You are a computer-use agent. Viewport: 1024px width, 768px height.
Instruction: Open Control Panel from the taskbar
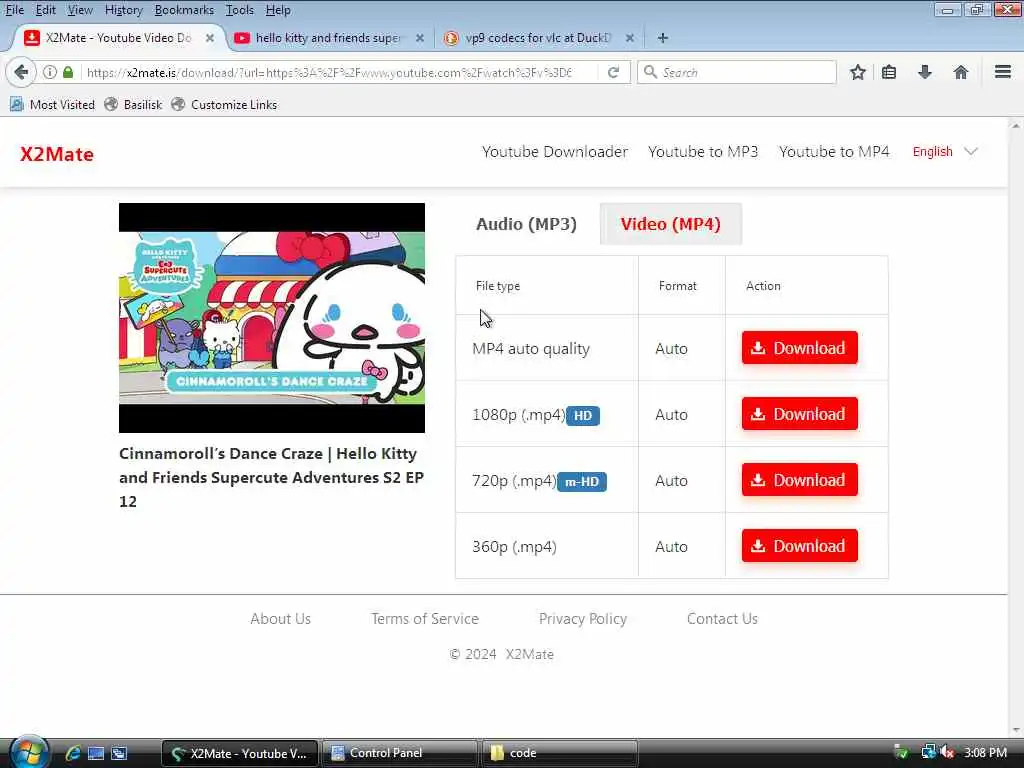click(x=399, y=753)
